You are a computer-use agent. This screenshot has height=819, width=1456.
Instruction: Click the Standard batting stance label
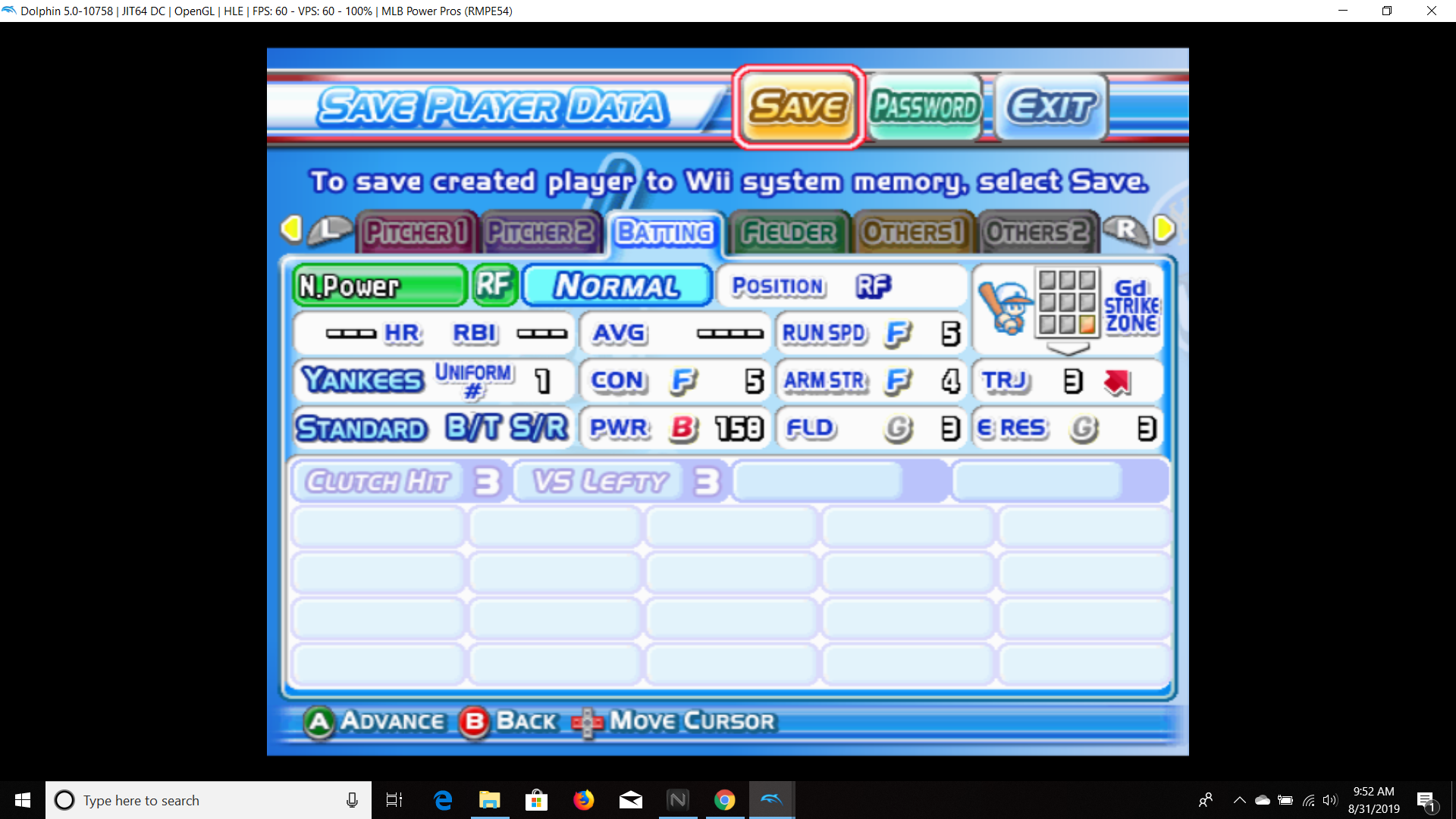click(362, 428)
